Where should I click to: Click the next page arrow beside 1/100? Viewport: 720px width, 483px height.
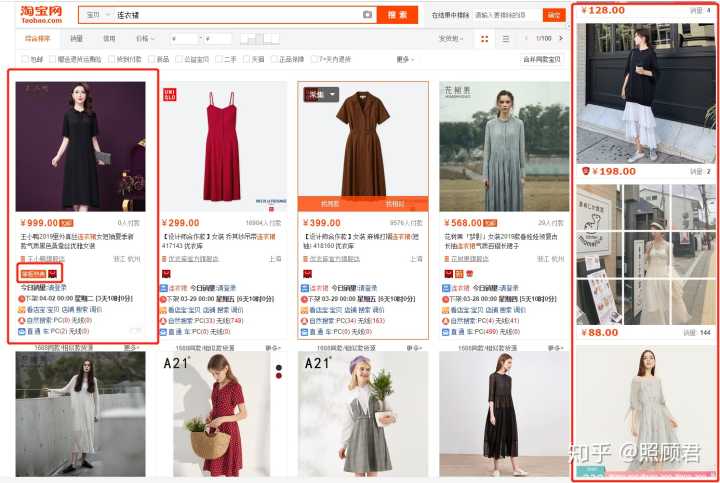pos(560,39)
